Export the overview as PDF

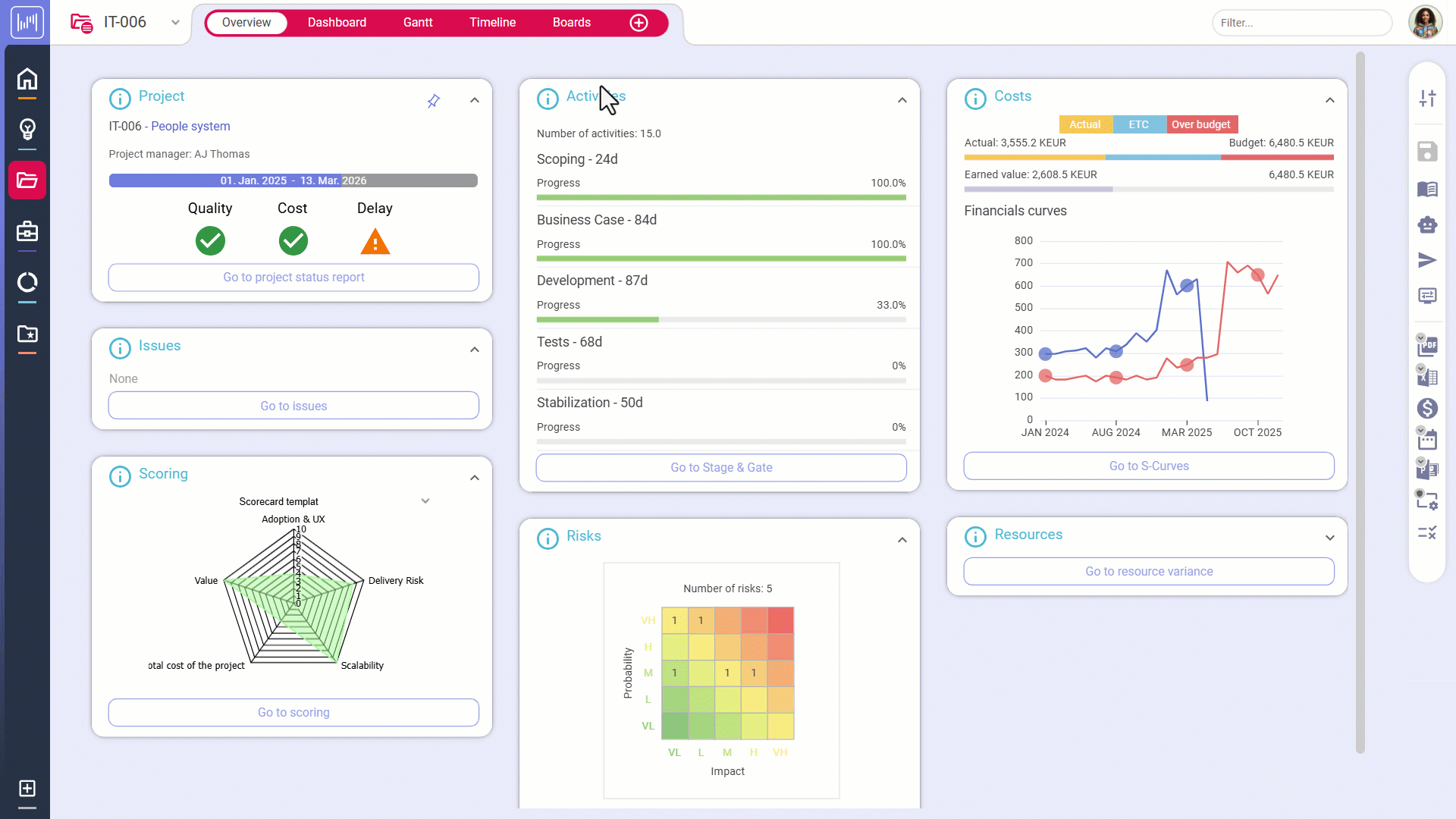tap(1429, 346)
